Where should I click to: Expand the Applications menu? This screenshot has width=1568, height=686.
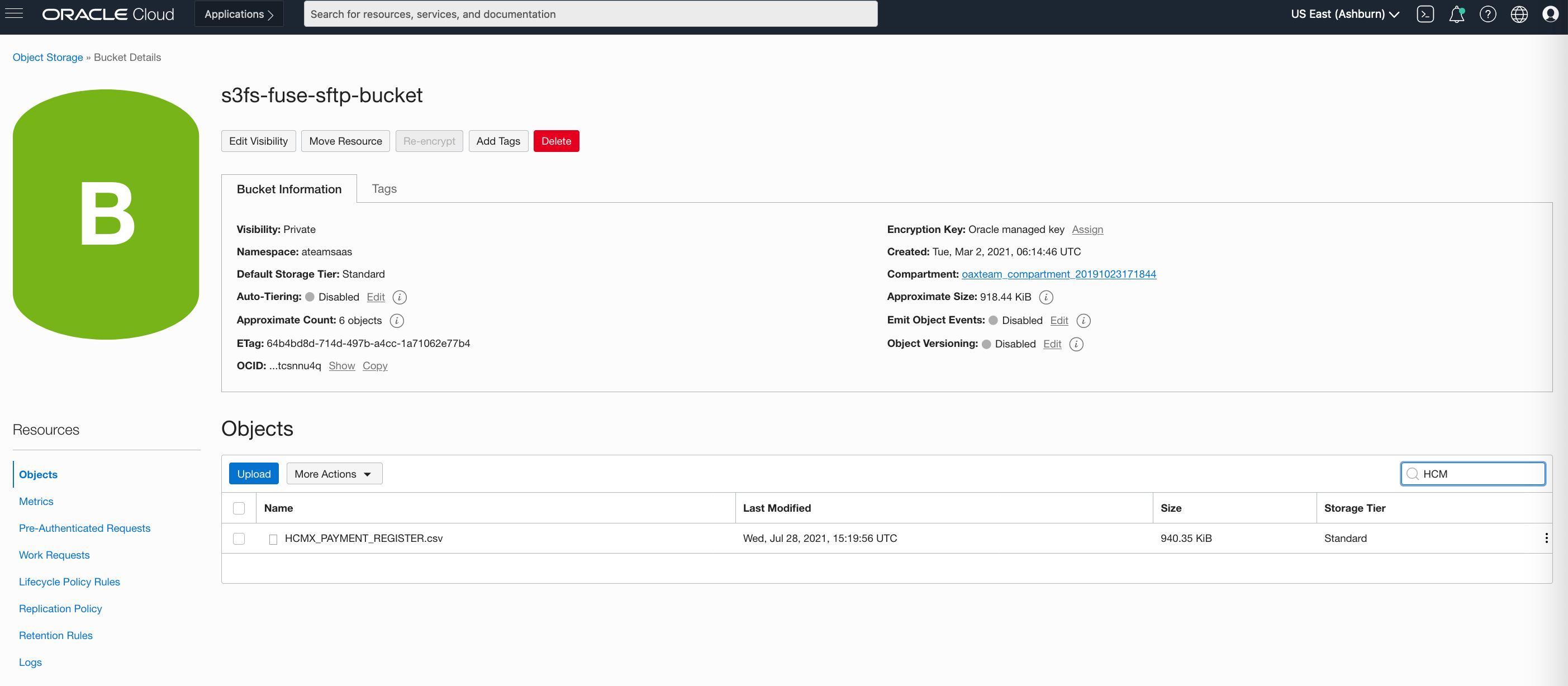[x=239, y=14]
